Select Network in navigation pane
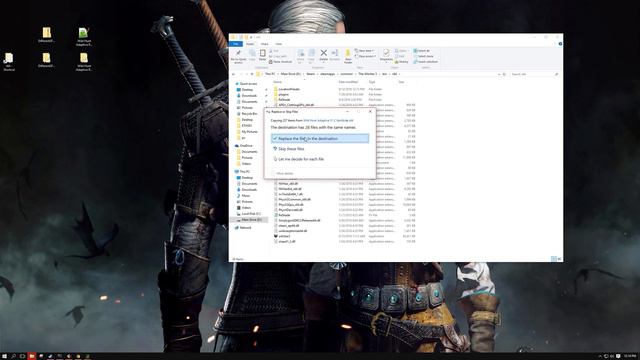This screenshot has height=360, width=640. [x=243, y=228]
